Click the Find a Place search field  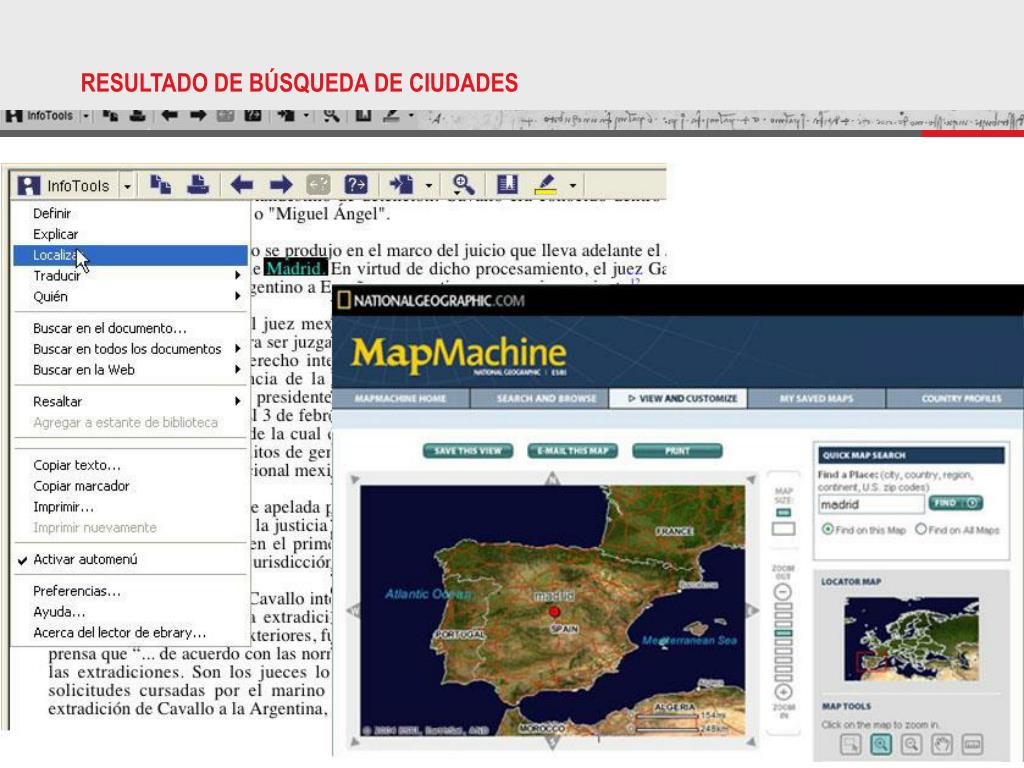869,505
